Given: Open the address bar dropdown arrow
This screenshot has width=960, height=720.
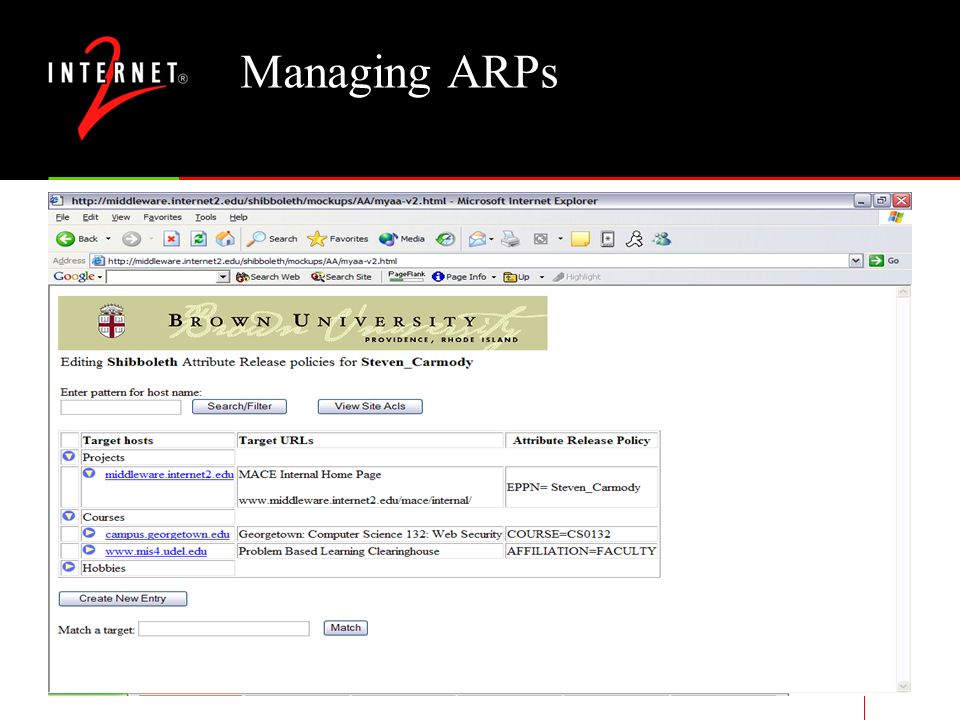Looking at the screenshot, I should (x=856, y=261).
